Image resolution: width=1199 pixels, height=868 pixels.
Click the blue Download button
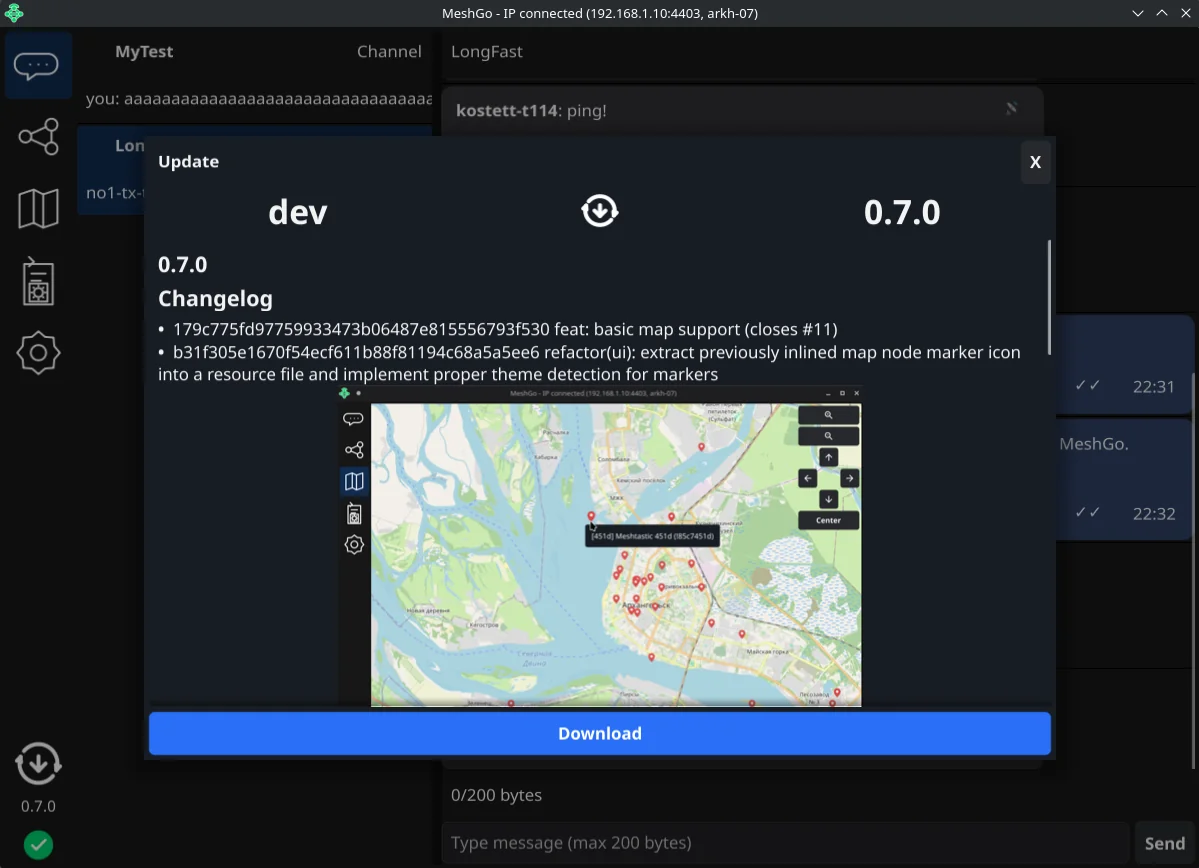(600, 733)
